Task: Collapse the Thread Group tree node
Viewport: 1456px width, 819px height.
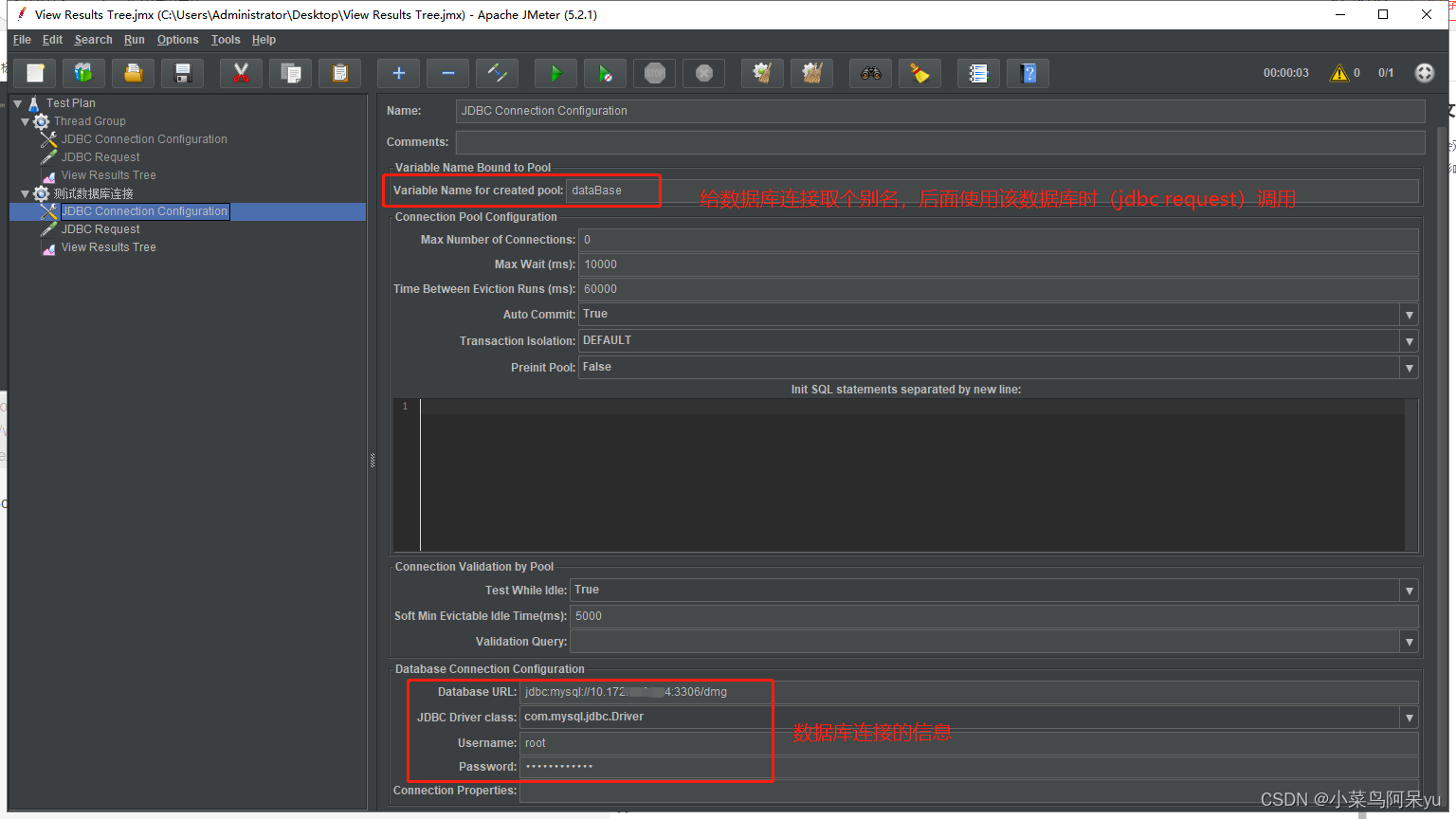Action: [26, 121]
